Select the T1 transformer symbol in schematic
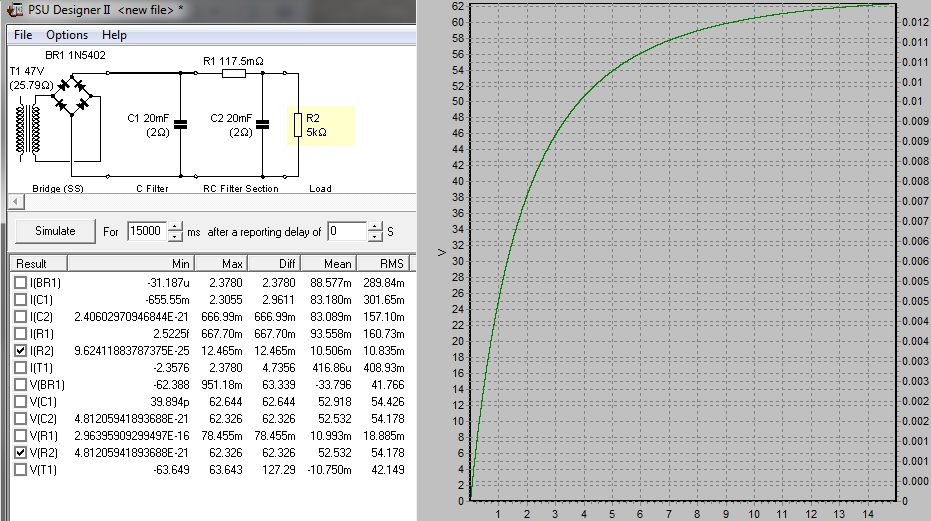931x521 pixels. (x=28, y=131)
